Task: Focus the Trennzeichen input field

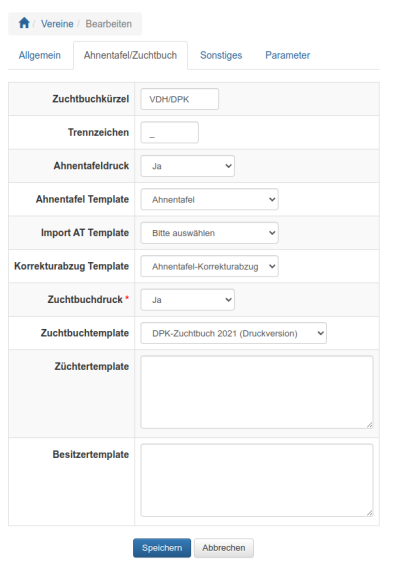Action: point(170,133)
